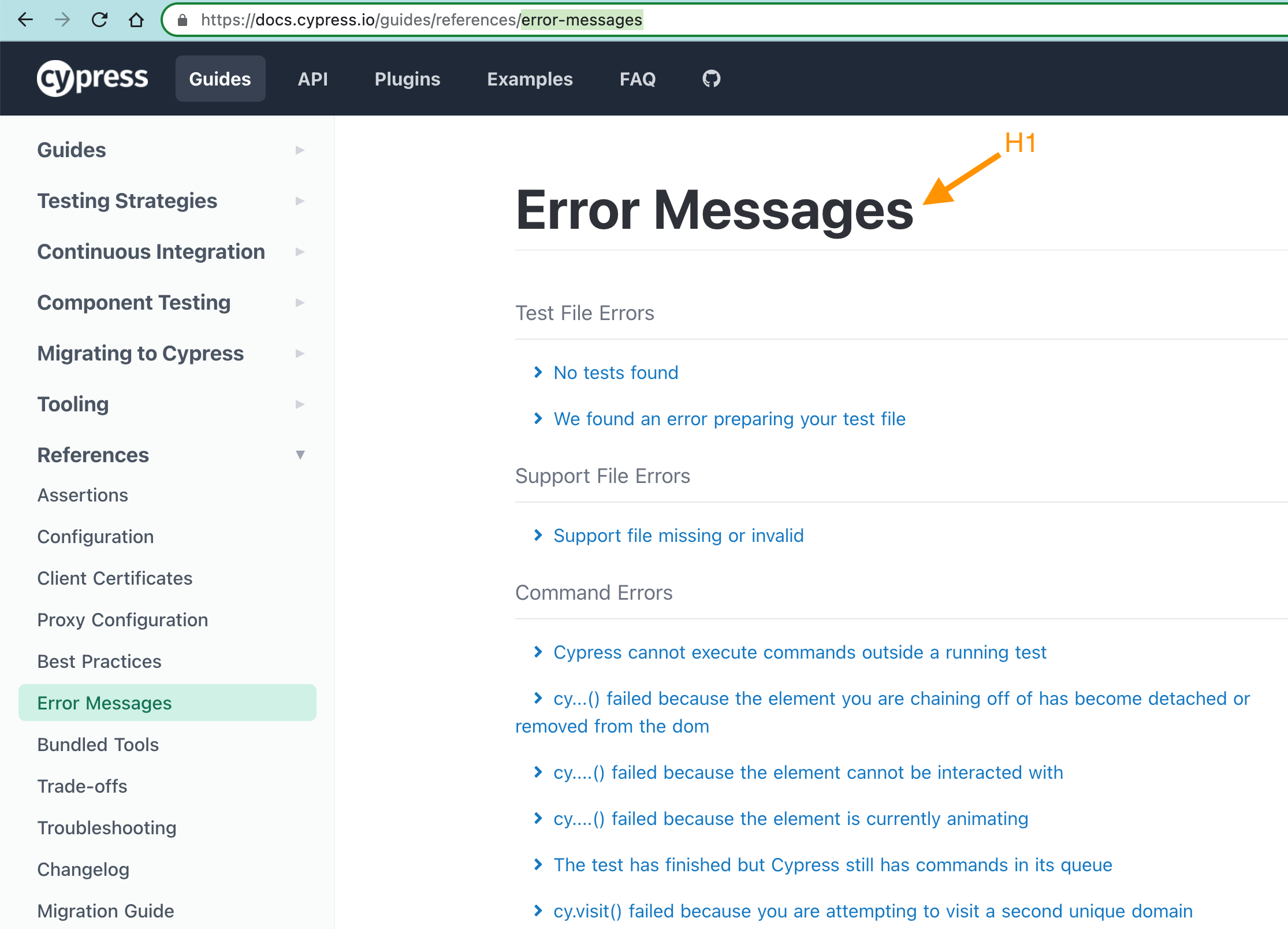Click the browser forward arrow
1288x929 pixels.
click(62, 20)
